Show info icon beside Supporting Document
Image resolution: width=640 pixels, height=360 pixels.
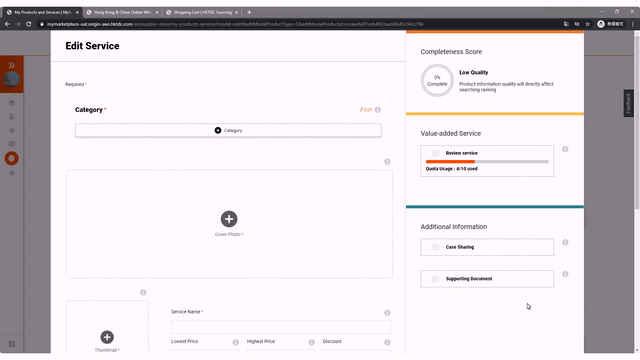point(565,274)
